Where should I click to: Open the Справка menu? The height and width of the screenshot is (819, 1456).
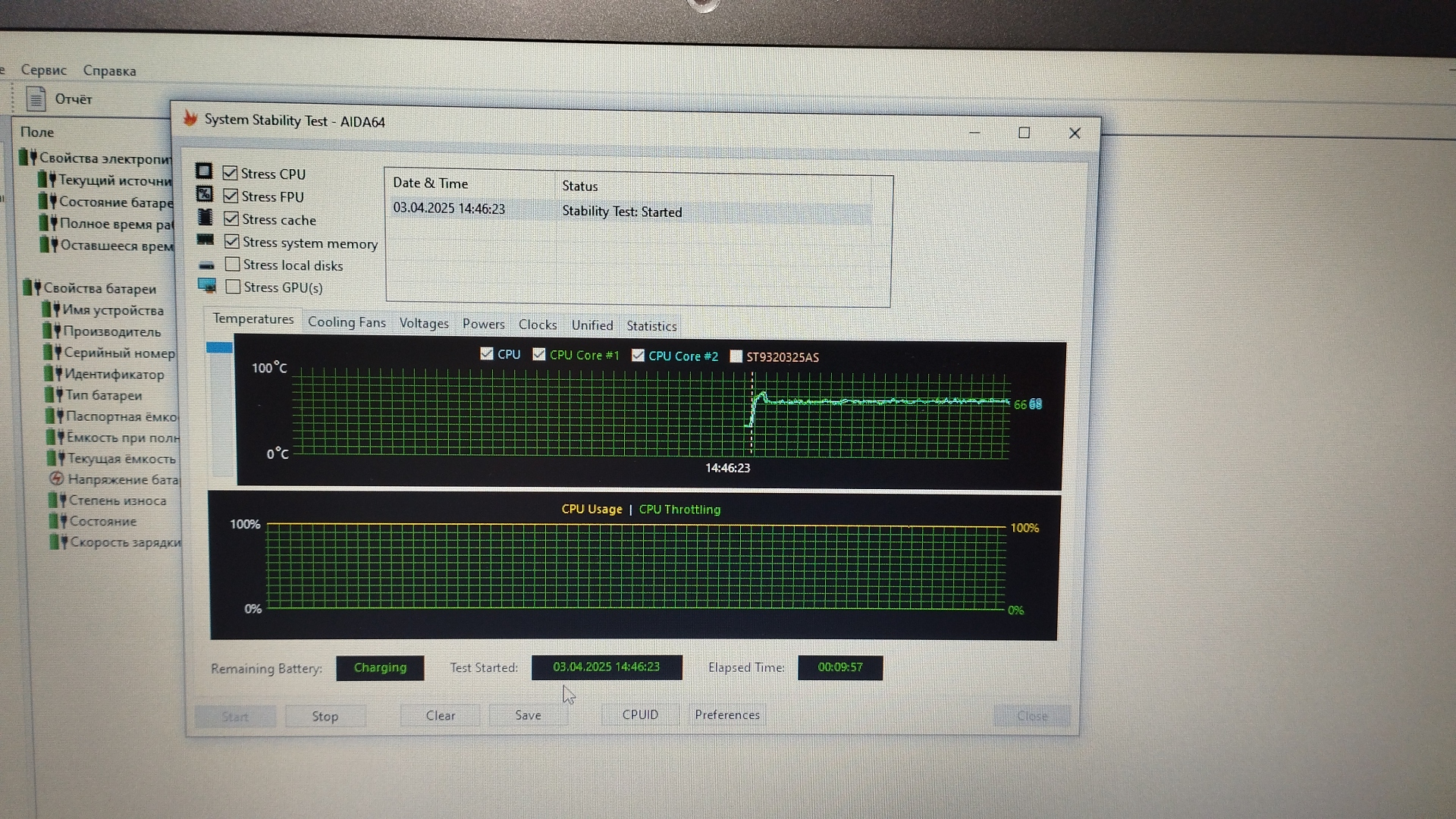(109, 71)
